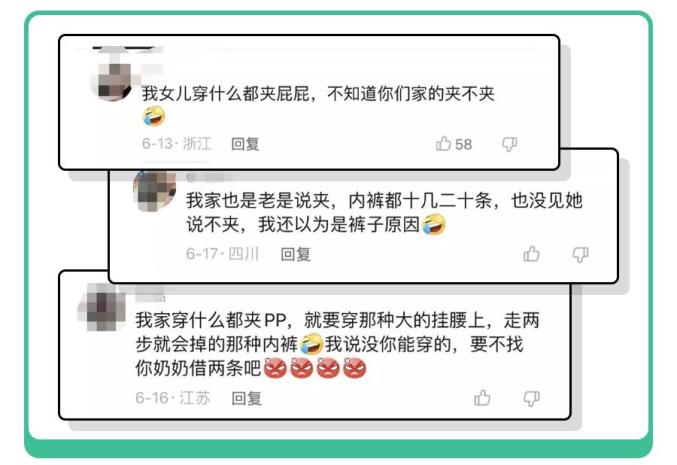The height and width of the screenshot is (465, 677).
Task: Click 回复 under the 浙江 comment
Action: click(245, 144)
